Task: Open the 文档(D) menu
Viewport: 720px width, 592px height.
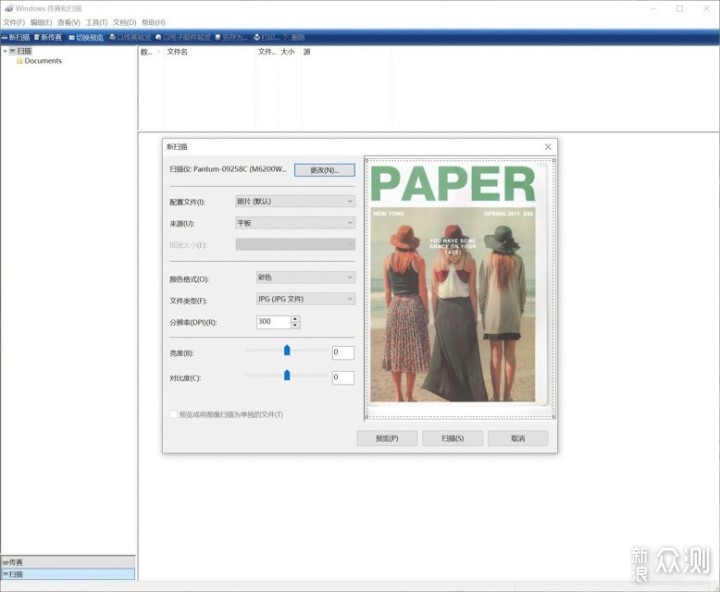Action: pyautogui.click(x=124, y=22)
